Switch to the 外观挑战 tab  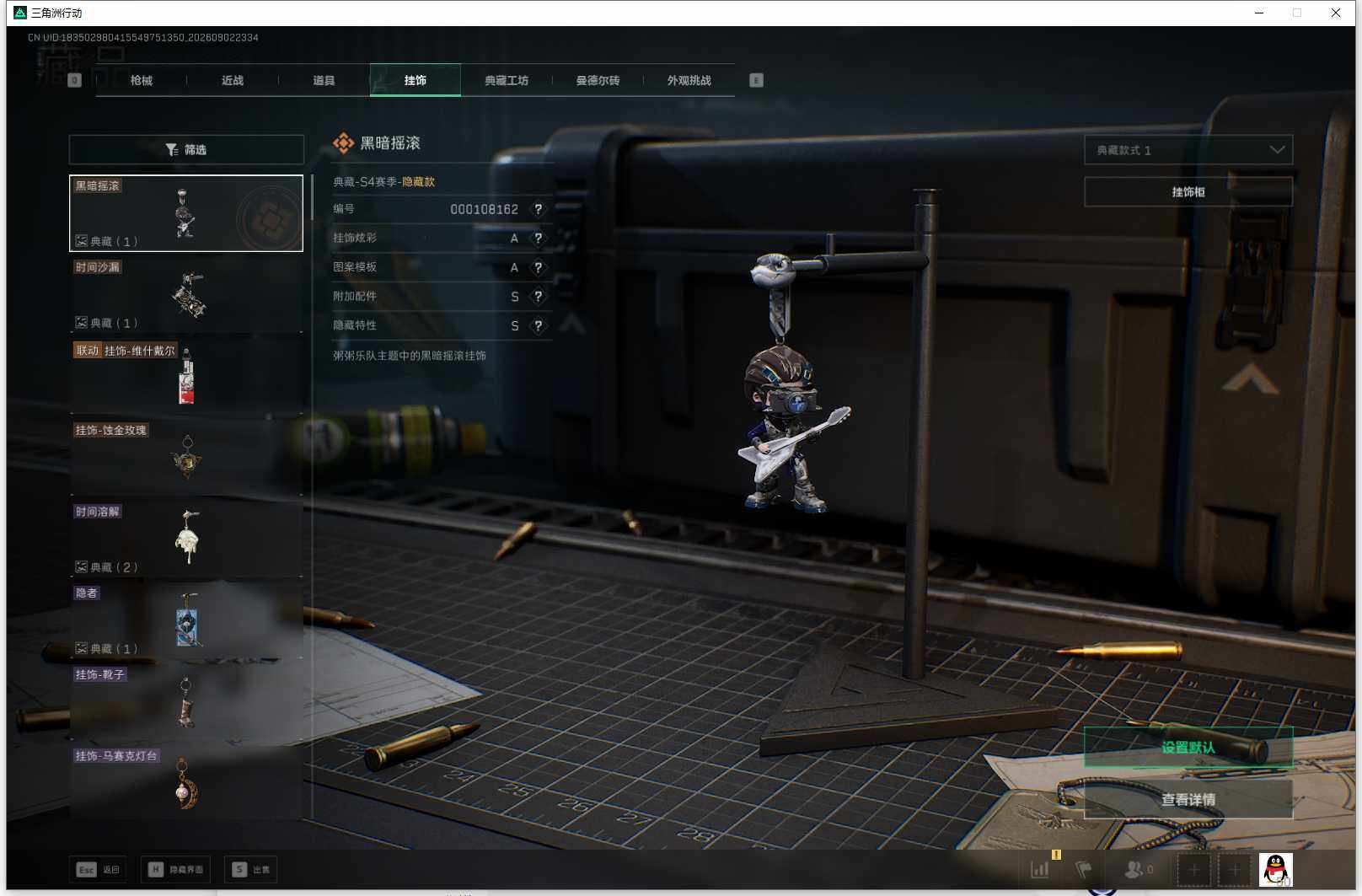point(689,80)
